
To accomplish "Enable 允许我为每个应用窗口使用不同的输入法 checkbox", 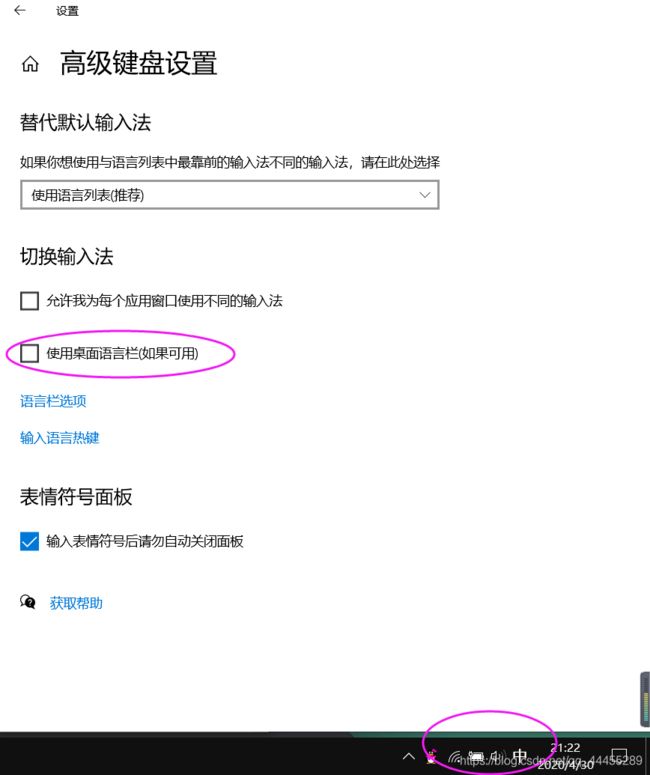I will coord(30,301).
